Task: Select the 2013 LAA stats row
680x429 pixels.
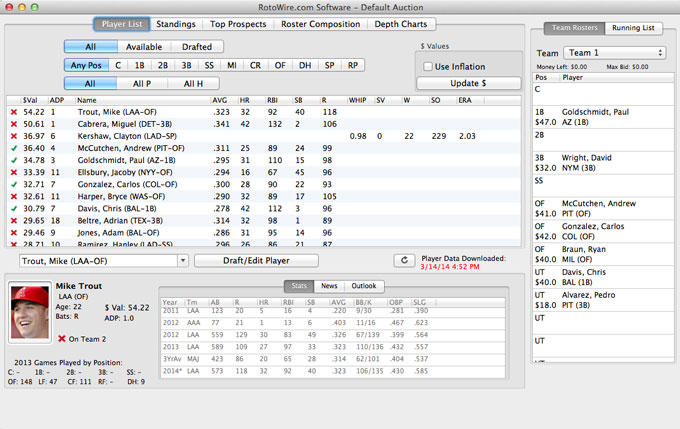Action: [332, 347]
